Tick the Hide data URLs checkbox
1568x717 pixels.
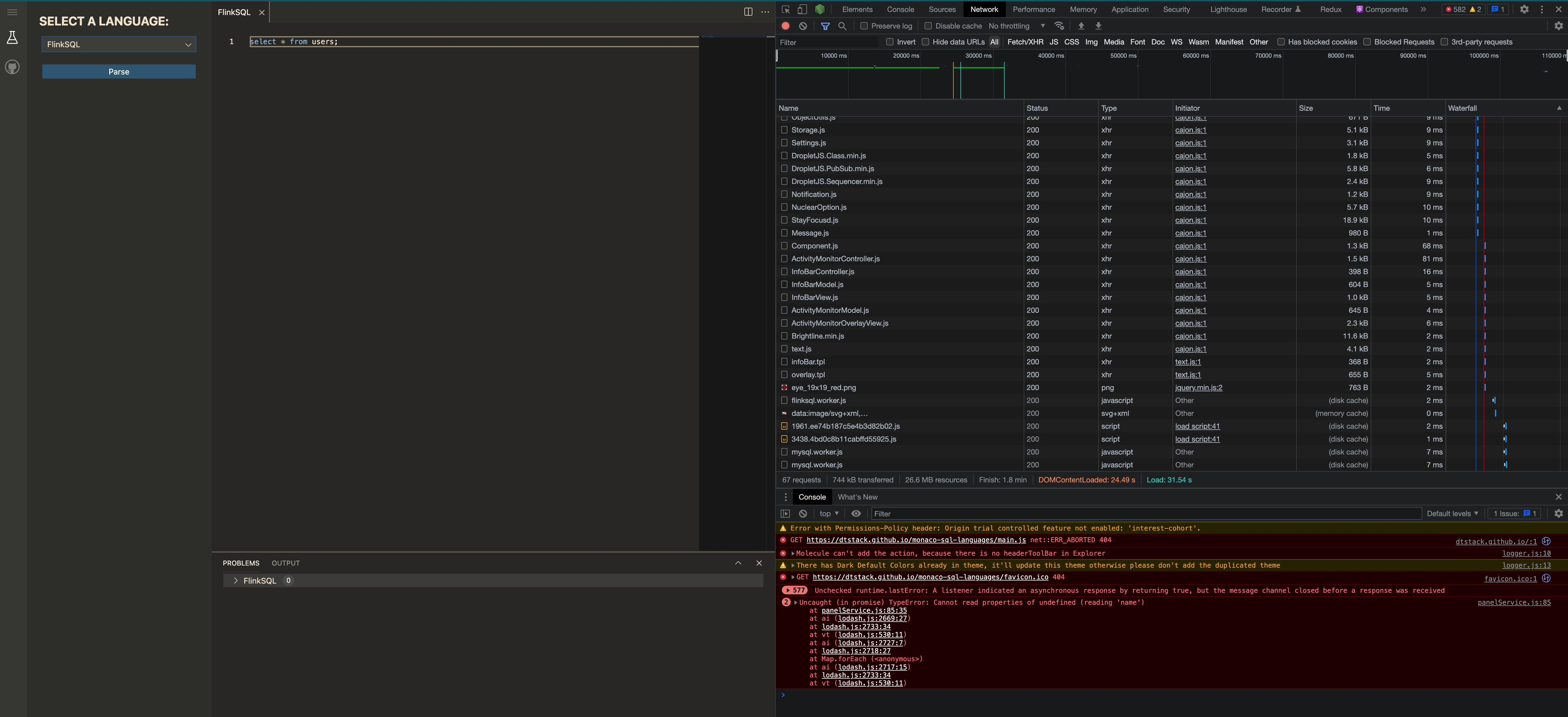pyautogui.click(x=925, y=42)
